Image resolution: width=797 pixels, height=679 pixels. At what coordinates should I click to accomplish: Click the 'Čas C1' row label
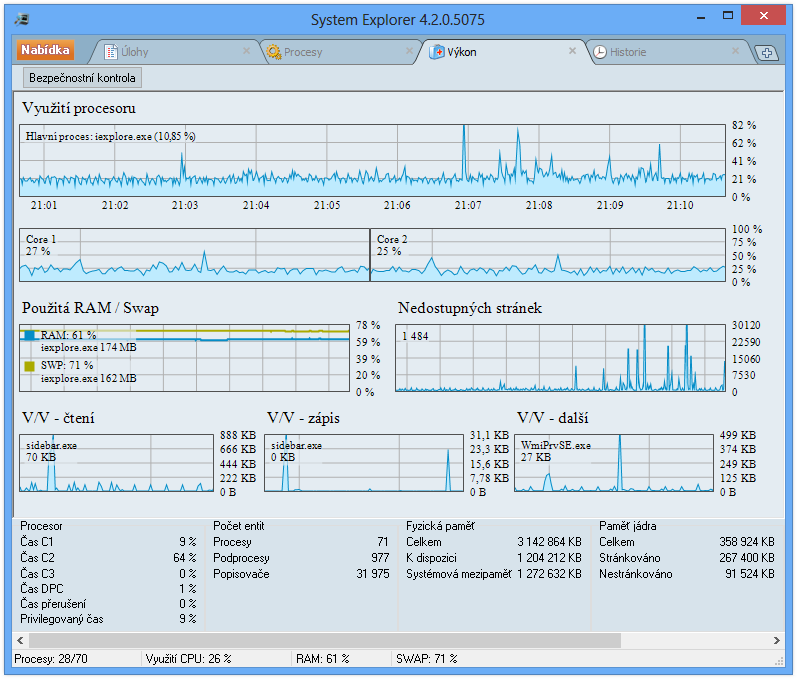37,542
